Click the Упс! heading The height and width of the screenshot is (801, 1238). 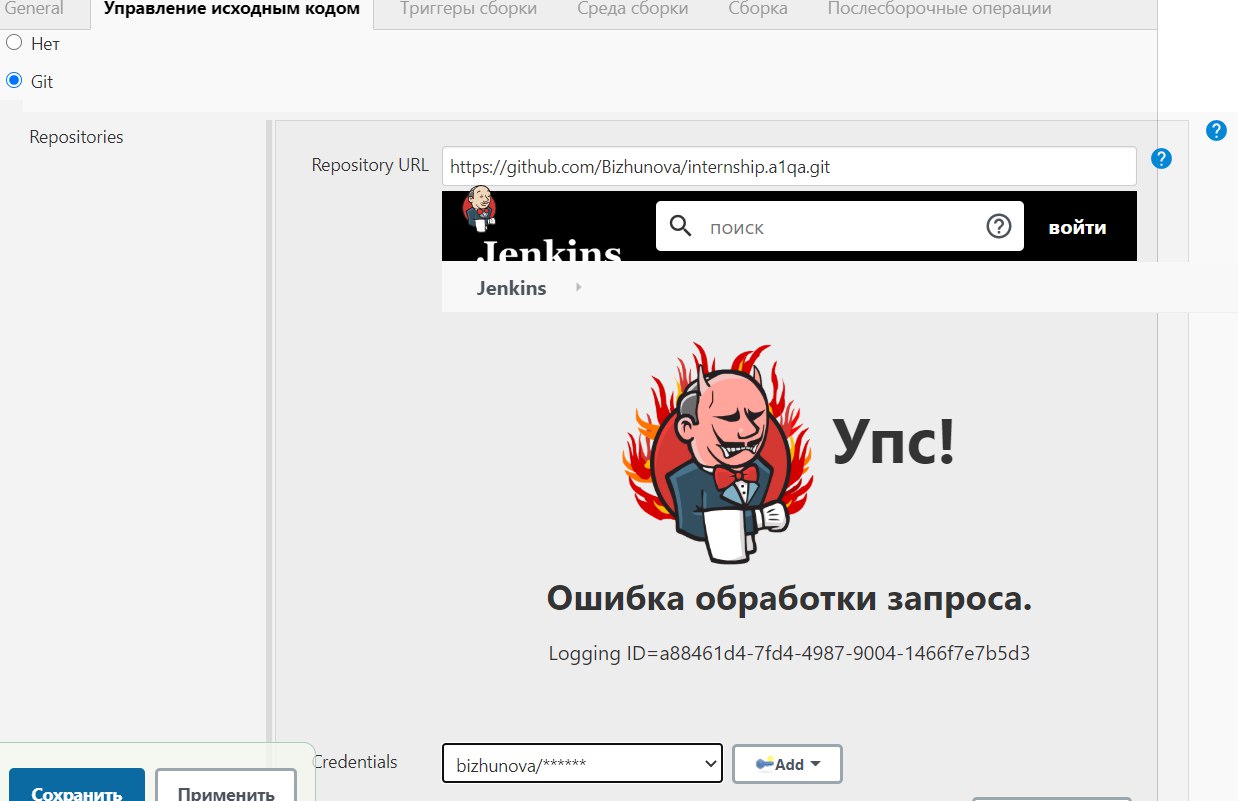pos(894,441)
